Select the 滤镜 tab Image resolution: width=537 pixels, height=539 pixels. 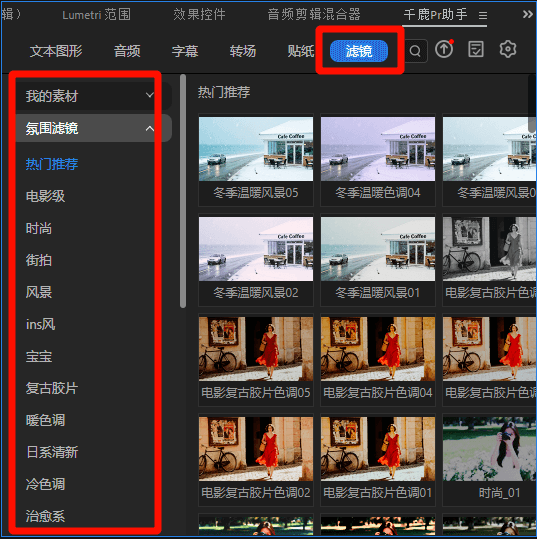point(359,51)
